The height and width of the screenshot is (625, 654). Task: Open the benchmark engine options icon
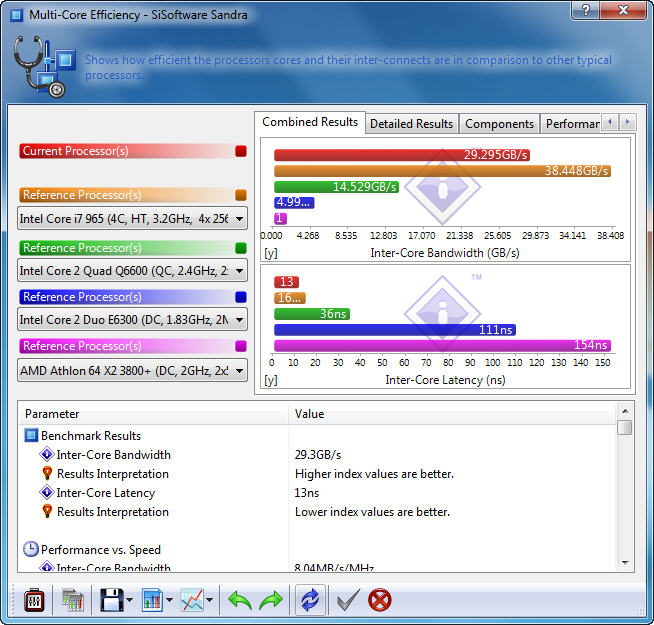click(x=34, y=600)
